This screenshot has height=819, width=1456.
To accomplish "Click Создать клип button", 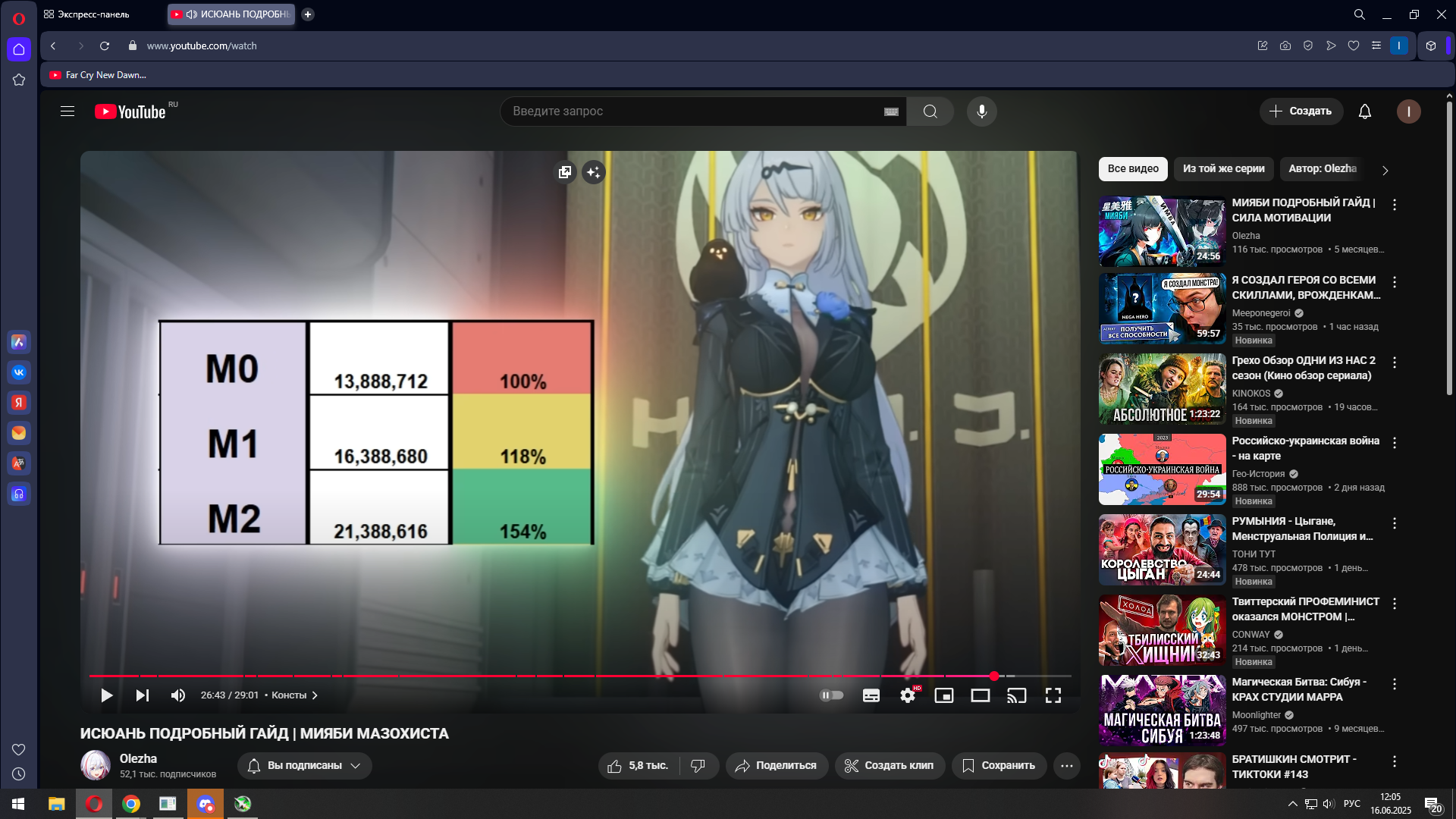I will point(890,766).
